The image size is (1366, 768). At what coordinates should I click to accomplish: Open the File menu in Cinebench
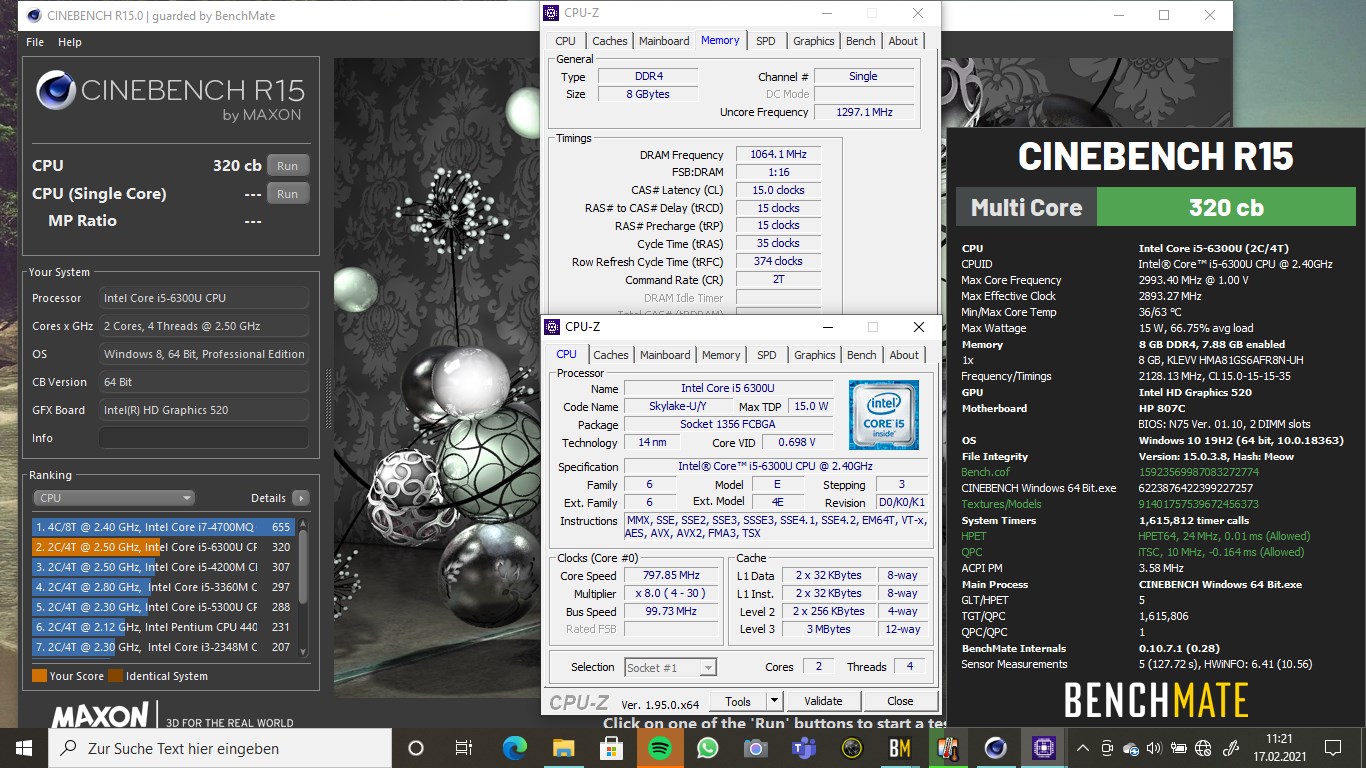coord(35,42)
